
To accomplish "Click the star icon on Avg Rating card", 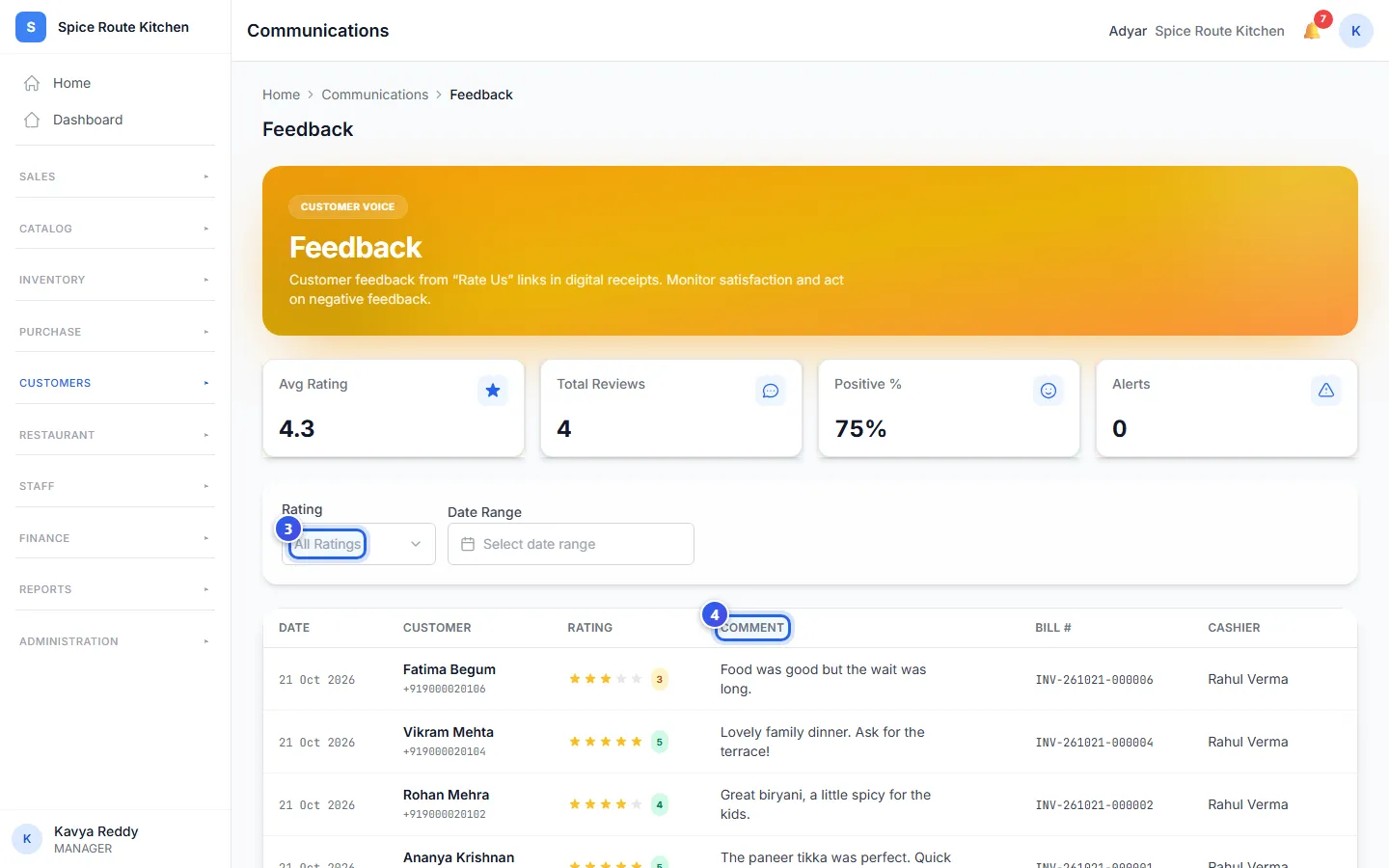I will [x=493, y=391].
